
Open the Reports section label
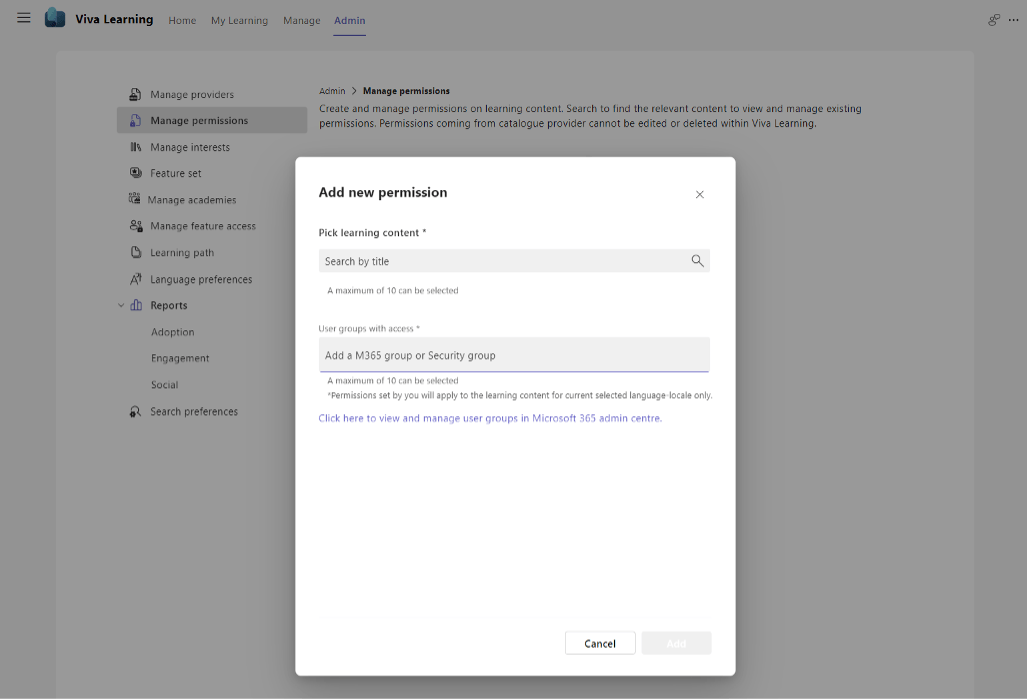pyautogui.click(x=168, y=305)
